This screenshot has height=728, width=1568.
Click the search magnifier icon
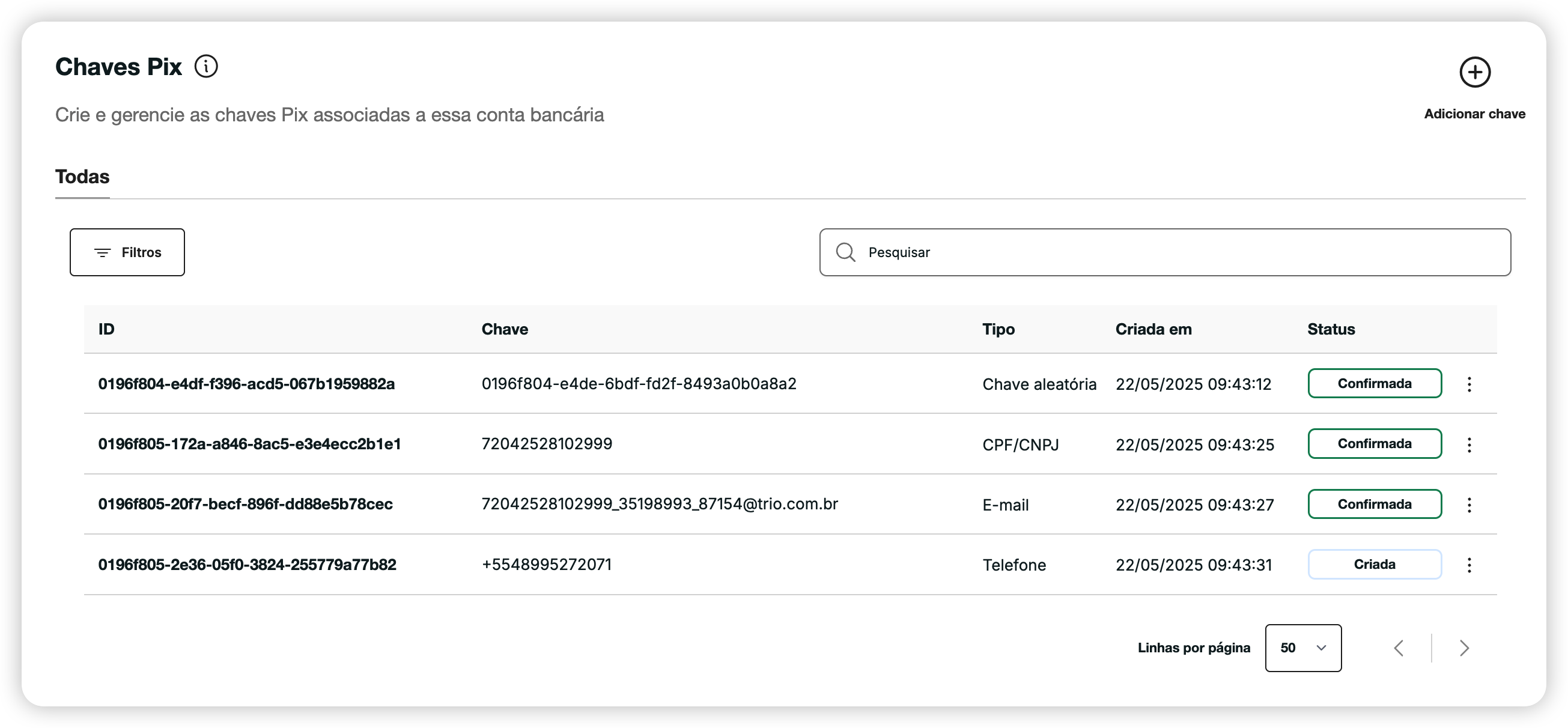[x=845, y=252]
